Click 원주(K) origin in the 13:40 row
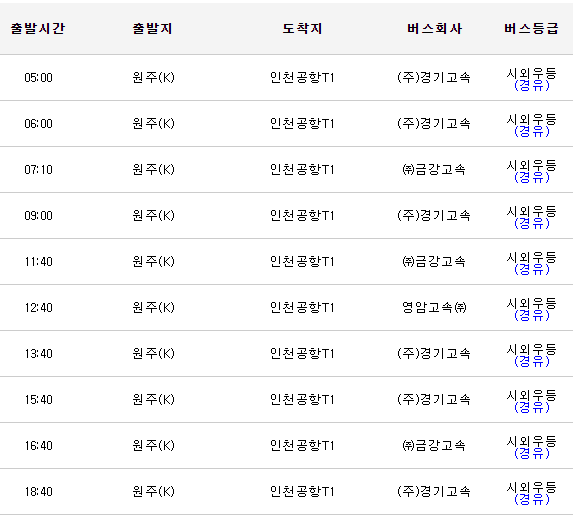The image size is (573, 517). [x=153, y=354]
